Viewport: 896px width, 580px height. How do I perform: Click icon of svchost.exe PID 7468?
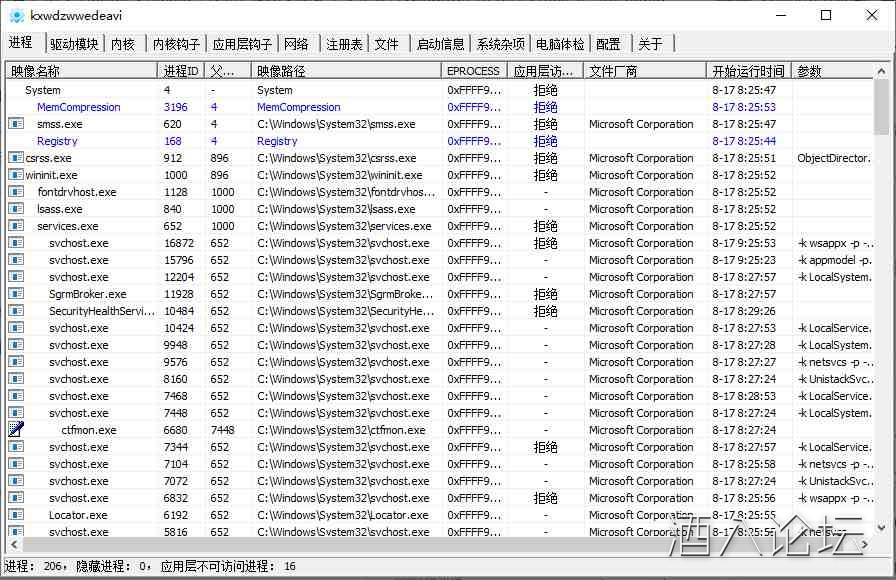(16, 395)
